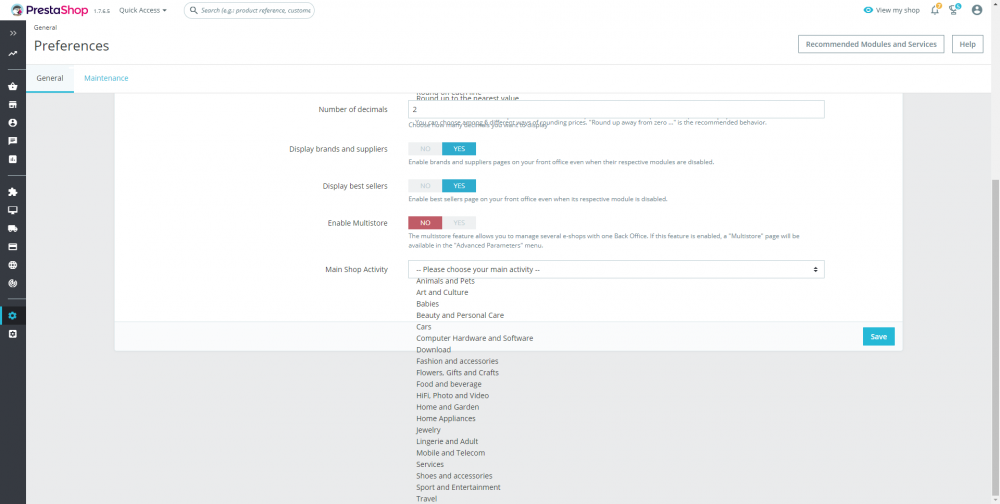1000x504 pixels.
Task: Choose Sport and Entertainment option
Action: [x=459, y=487]
